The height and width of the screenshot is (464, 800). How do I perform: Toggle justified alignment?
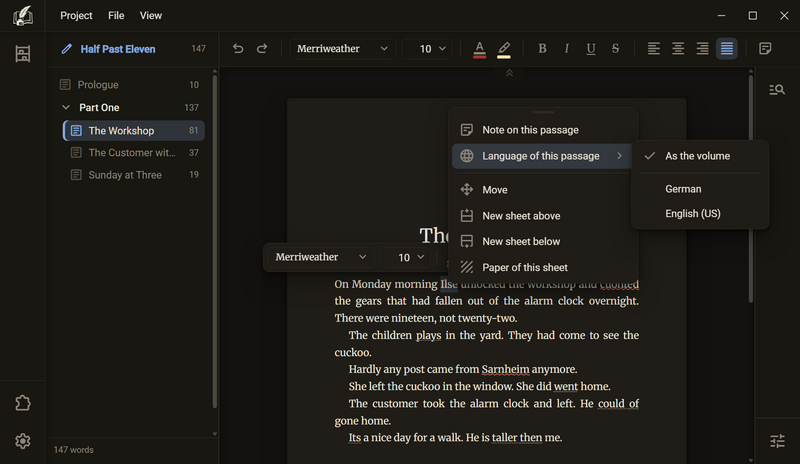tap(727, 48)
